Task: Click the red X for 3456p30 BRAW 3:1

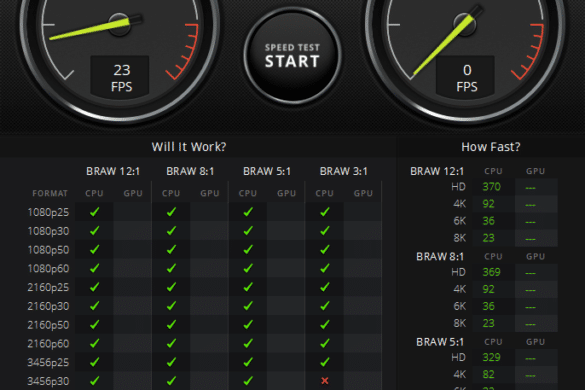Action: tap(325, 381)
